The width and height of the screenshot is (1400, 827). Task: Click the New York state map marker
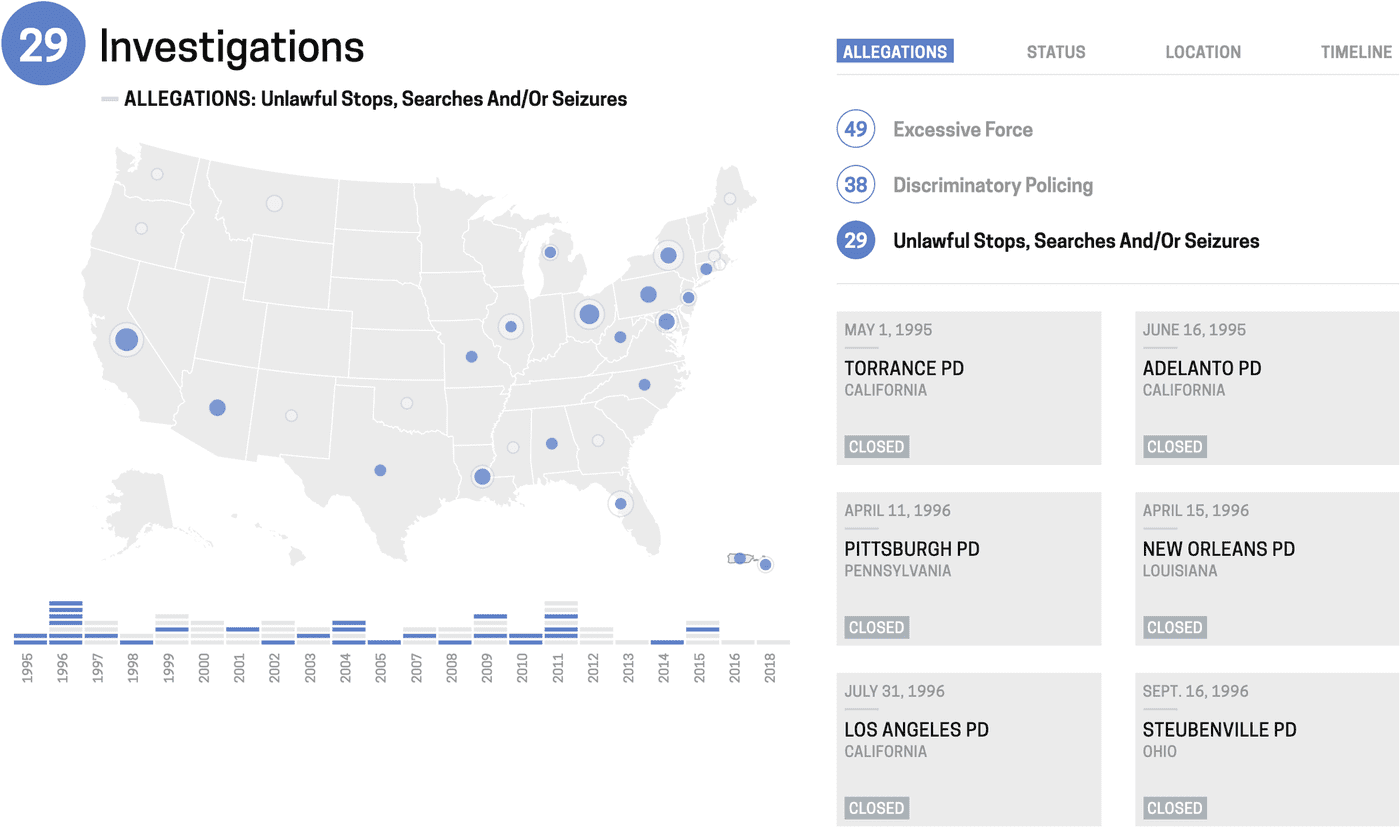point(668,256)
